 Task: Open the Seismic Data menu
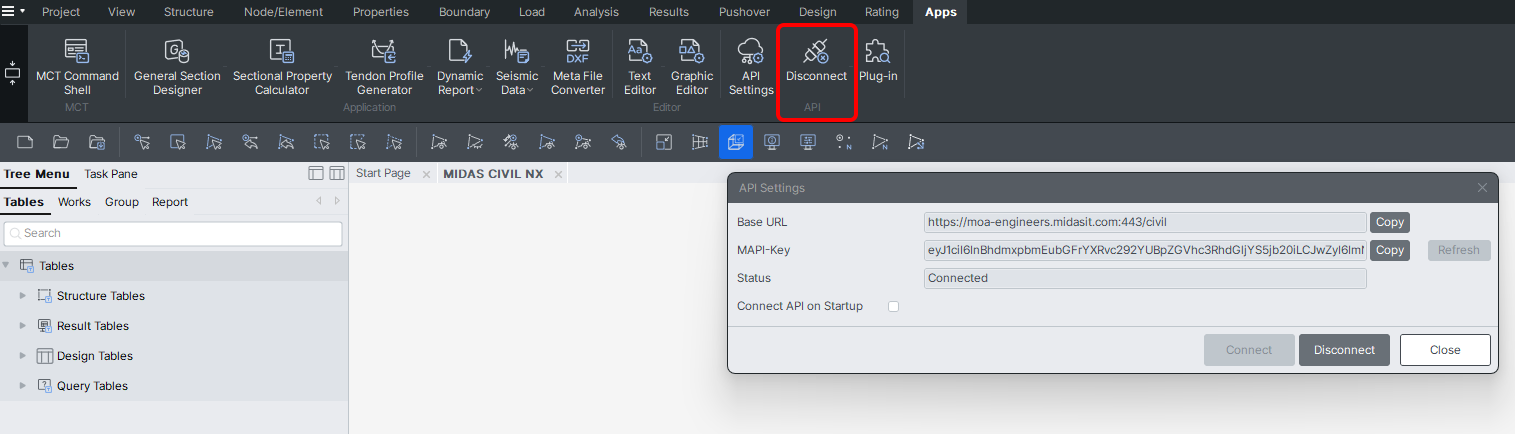tap(517, 66)
